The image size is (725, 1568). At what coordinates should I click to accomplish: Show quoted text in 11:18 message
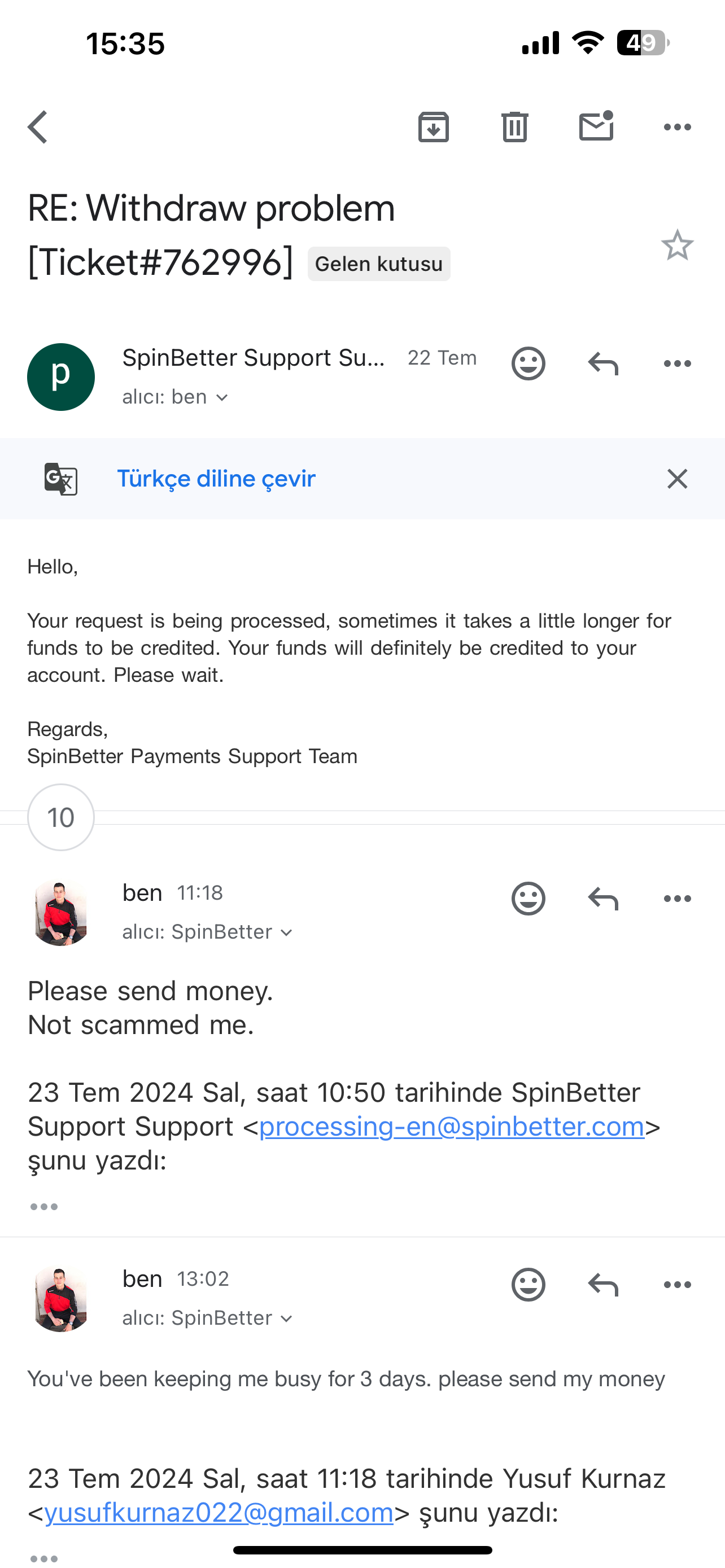[x=44, y=1207]
